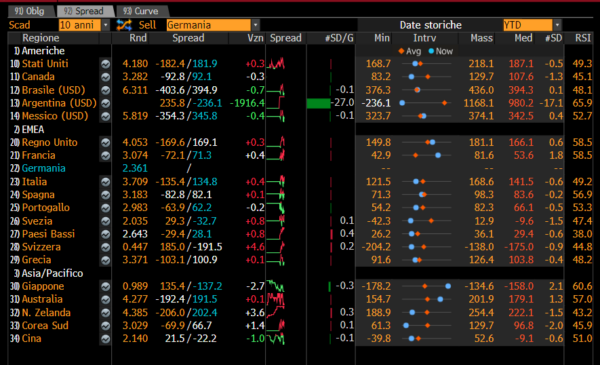Switch to the Spread tab

[84, 11]
